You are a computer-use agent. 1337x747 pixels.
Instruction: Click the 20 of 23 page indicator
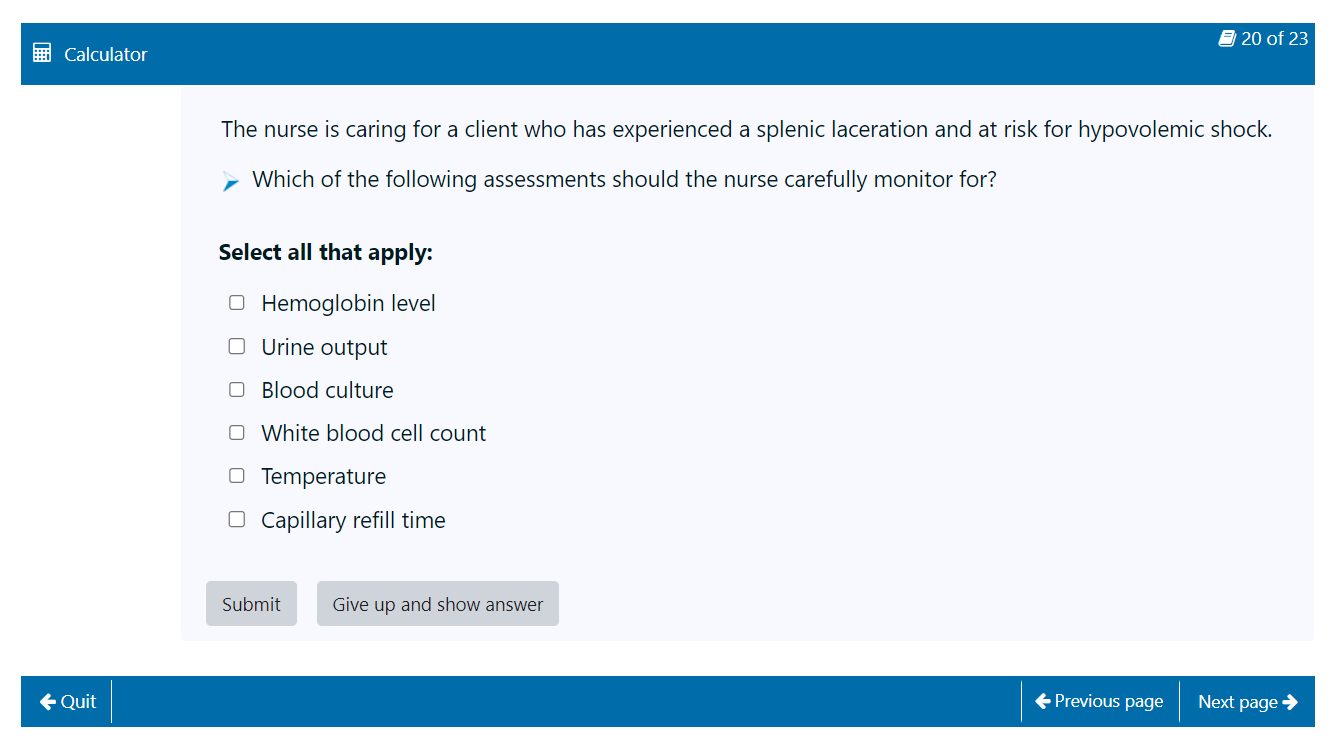(1274, 39)
